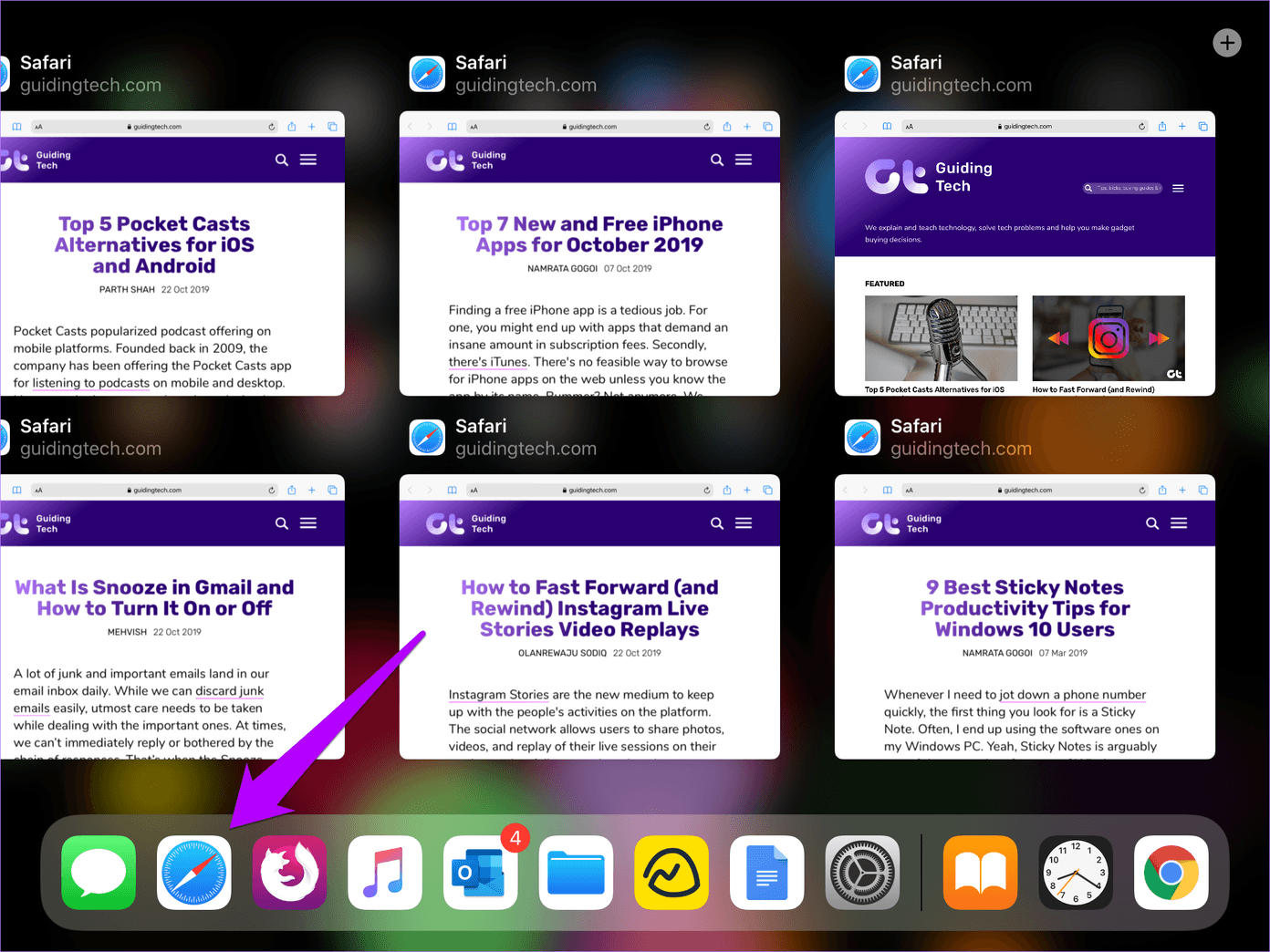The height and width of the screenshot is (952, 1270).
Task: Open the Messages app in the dock
Action: pyautogui.click(x=99, y=873)
